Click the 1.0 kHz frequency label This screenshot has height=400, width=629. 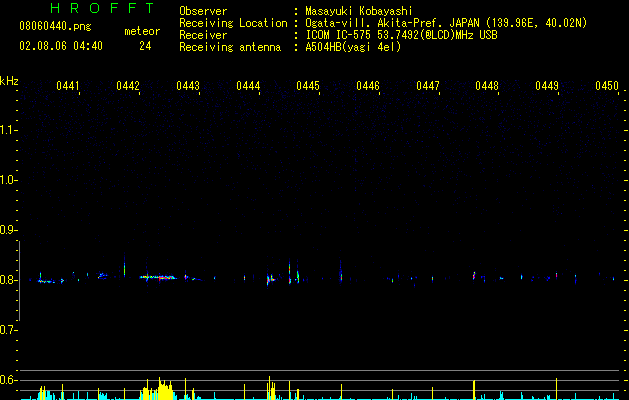point(9,180)
